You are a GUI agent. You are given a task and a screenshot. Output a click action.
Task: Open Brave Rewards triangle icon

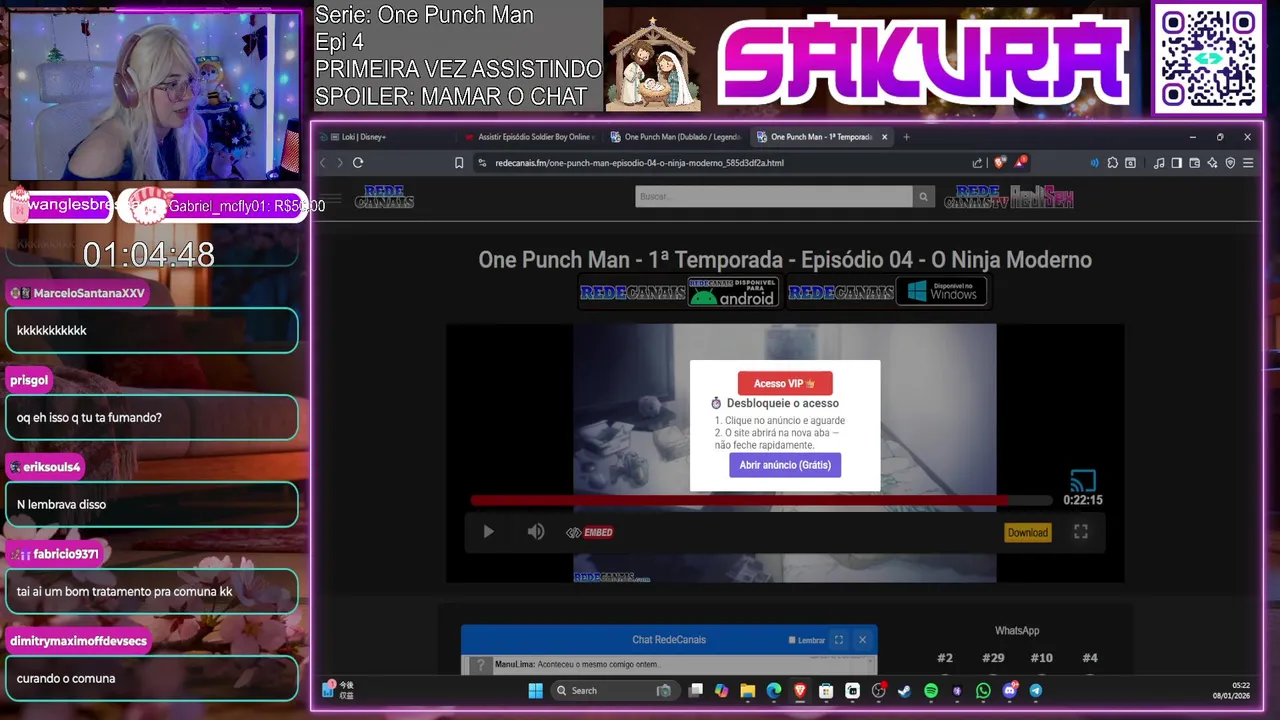tap(1020, 162)
